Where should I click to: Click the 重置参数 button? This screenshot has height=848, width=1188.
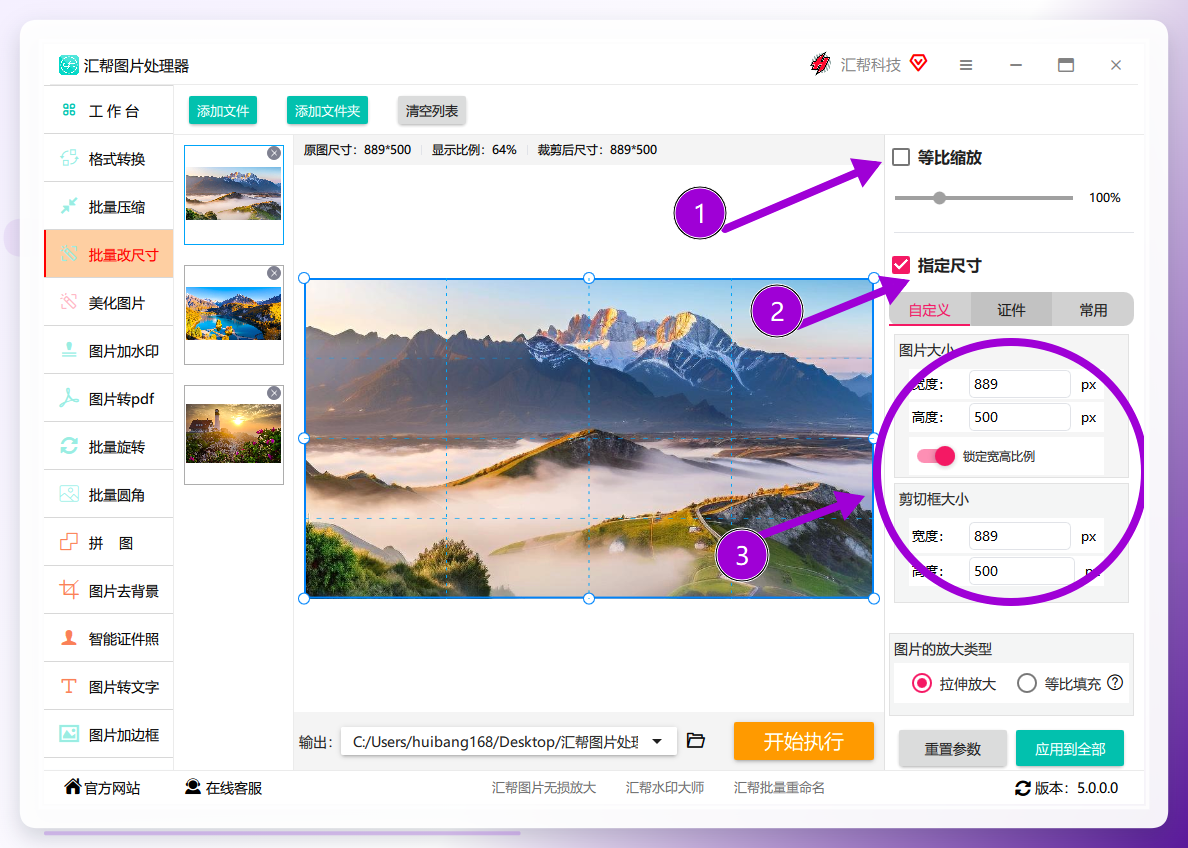click(952, 749)
